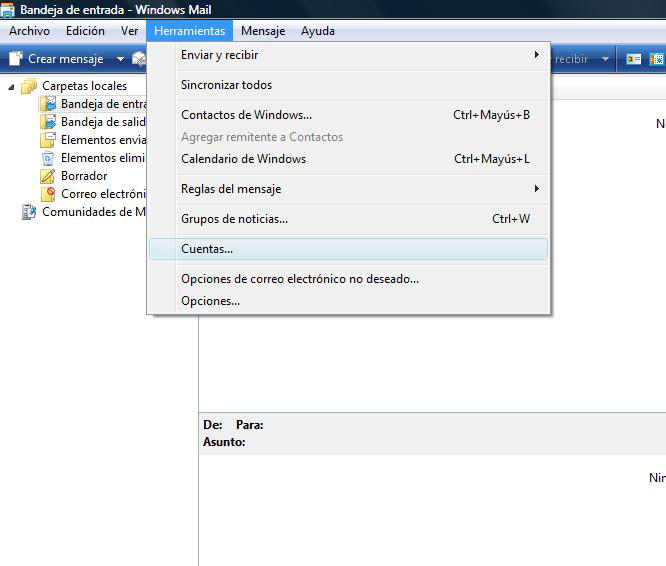
Task: Select the Bandeja de entrada folder
Action: tap(103, 104)
